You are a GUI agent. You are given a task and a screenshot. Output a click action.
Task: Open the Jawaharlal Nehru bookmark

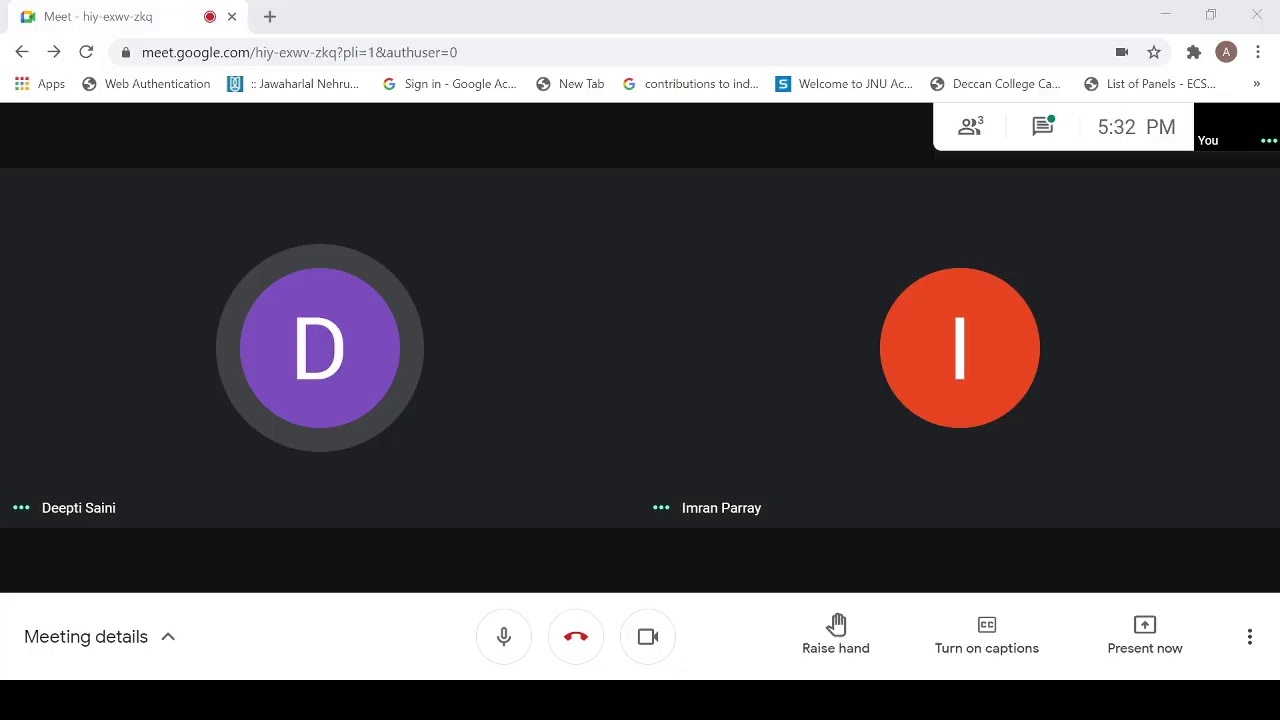(293, 84)
